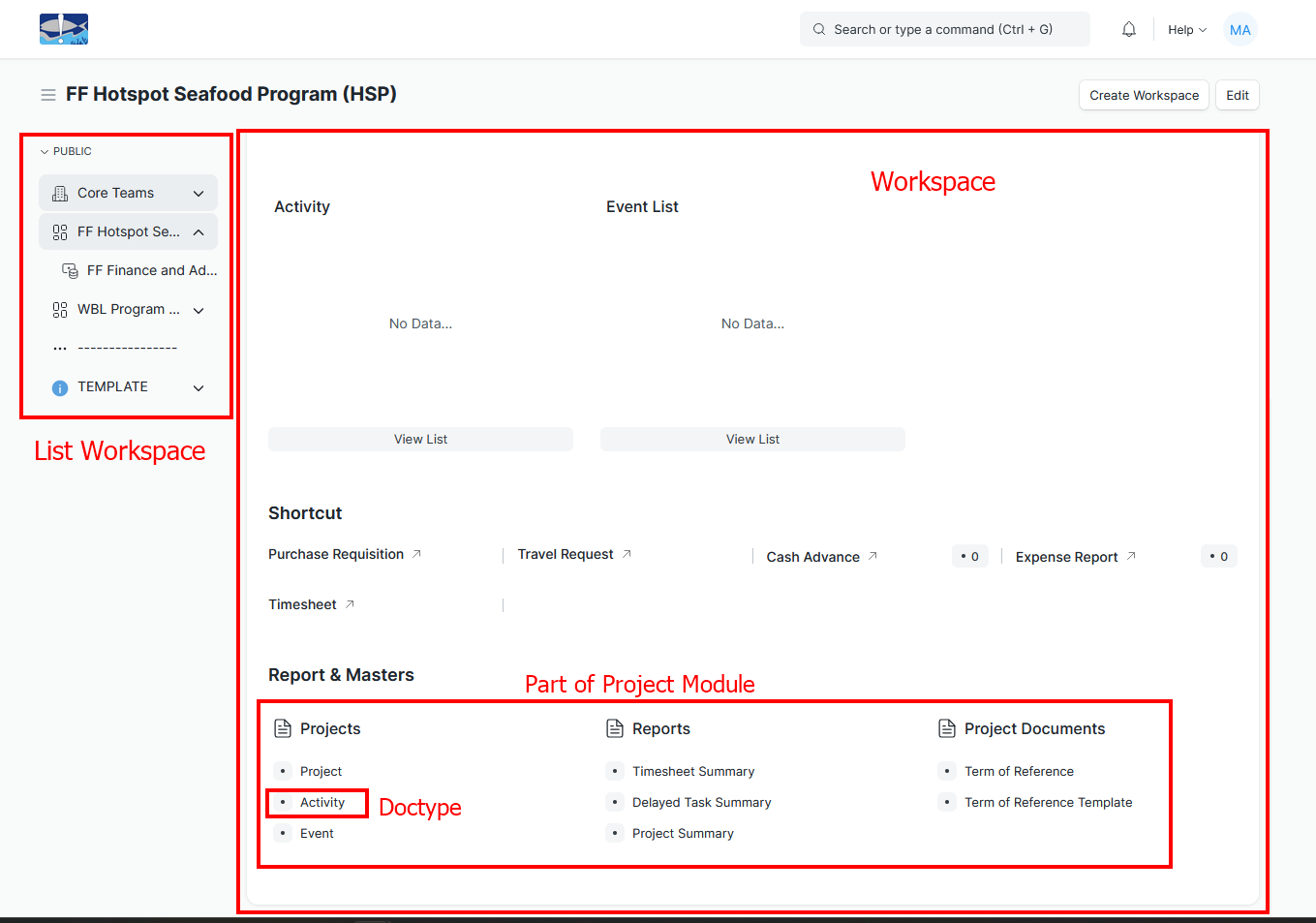This screenshot has width=1316, height=923.
Task: Open the Travel Request shortcut
Action: coord(566,554)
